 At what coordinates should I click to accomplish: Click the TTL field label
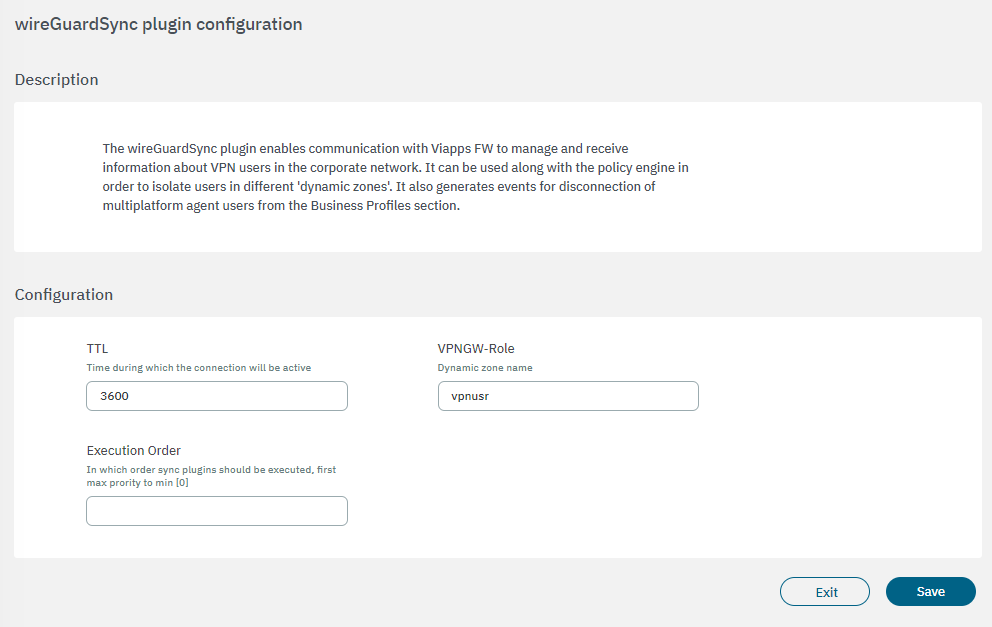[97, 349]
